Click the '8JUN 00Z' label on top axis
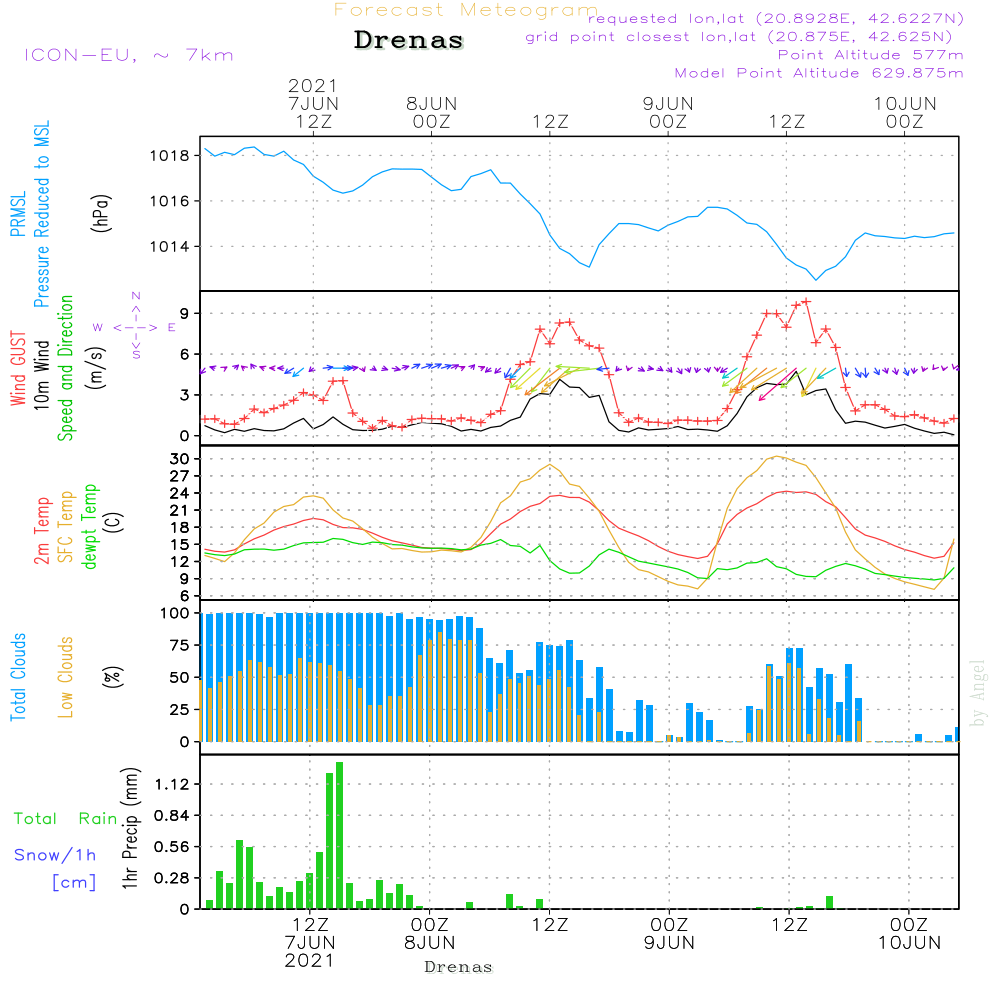The height and width of the screenshot is (1000, 1000). pyautogui.click(x=432, y=113)
